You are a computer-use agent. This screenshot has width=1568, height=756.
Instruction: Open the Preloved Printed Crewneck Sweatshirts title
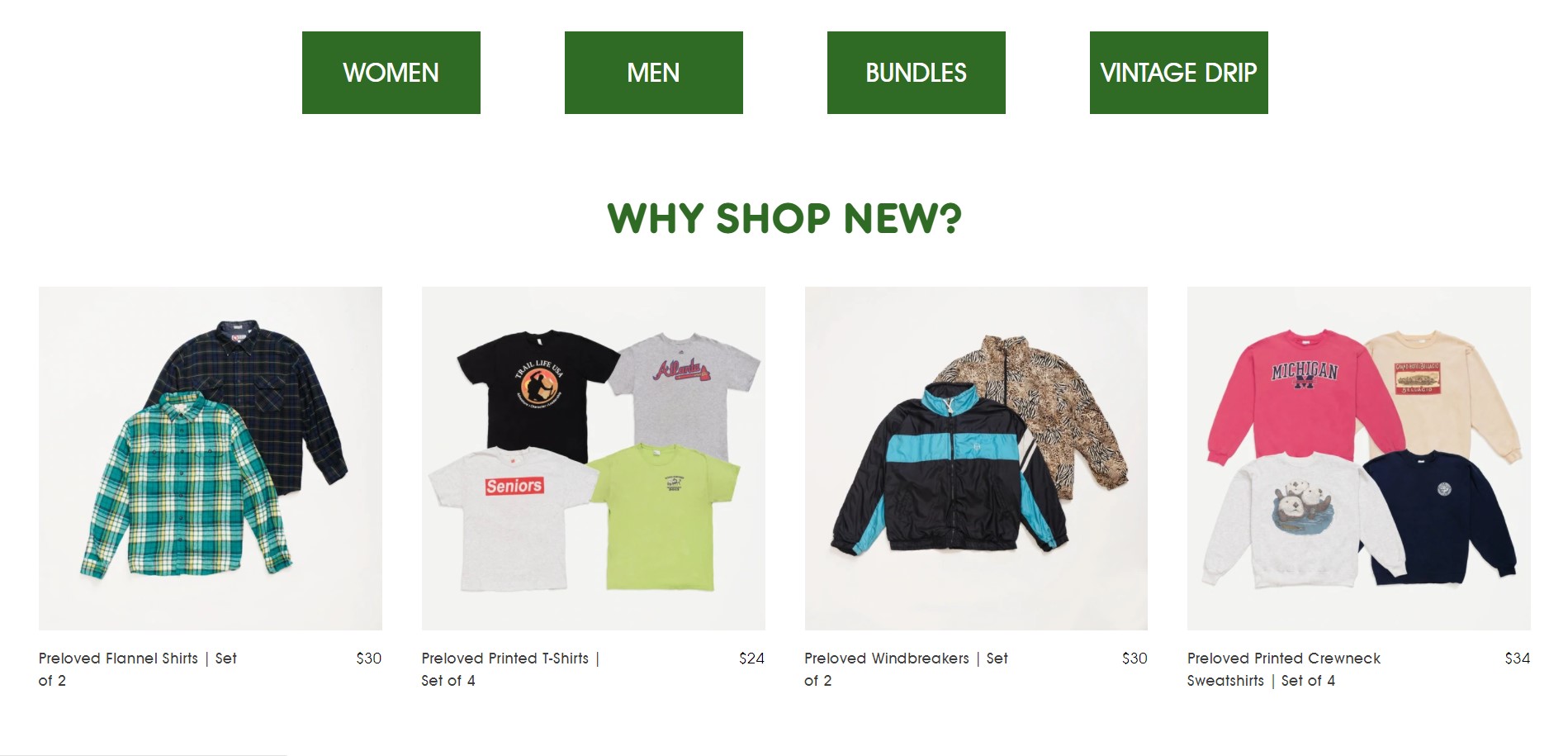tap(1284, 669)
